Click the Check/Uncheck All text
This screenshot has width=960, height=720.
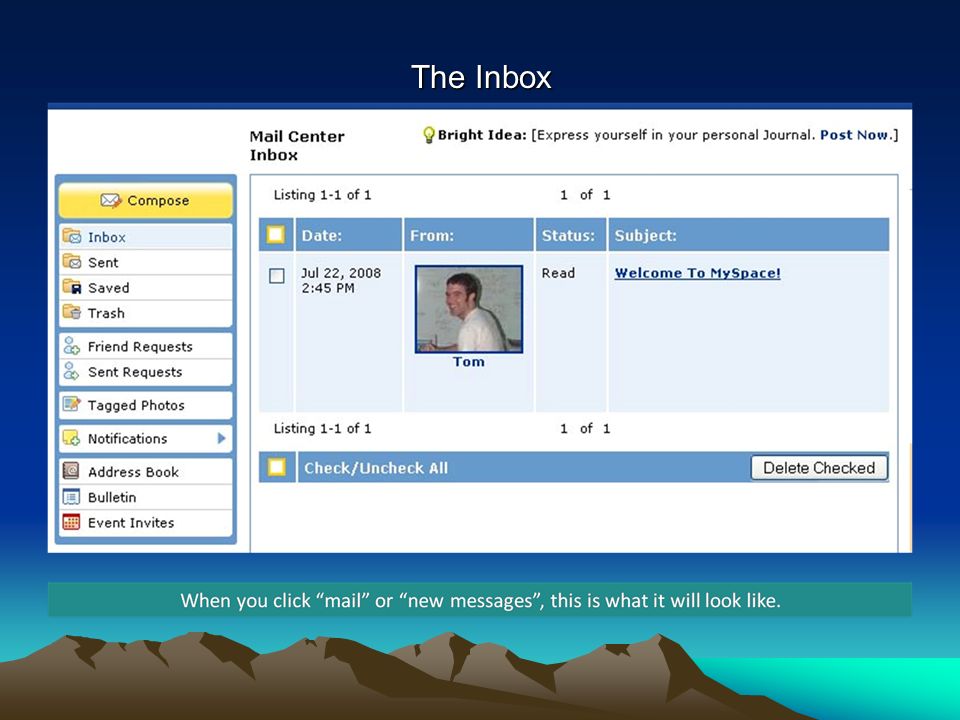pos(376,468)
